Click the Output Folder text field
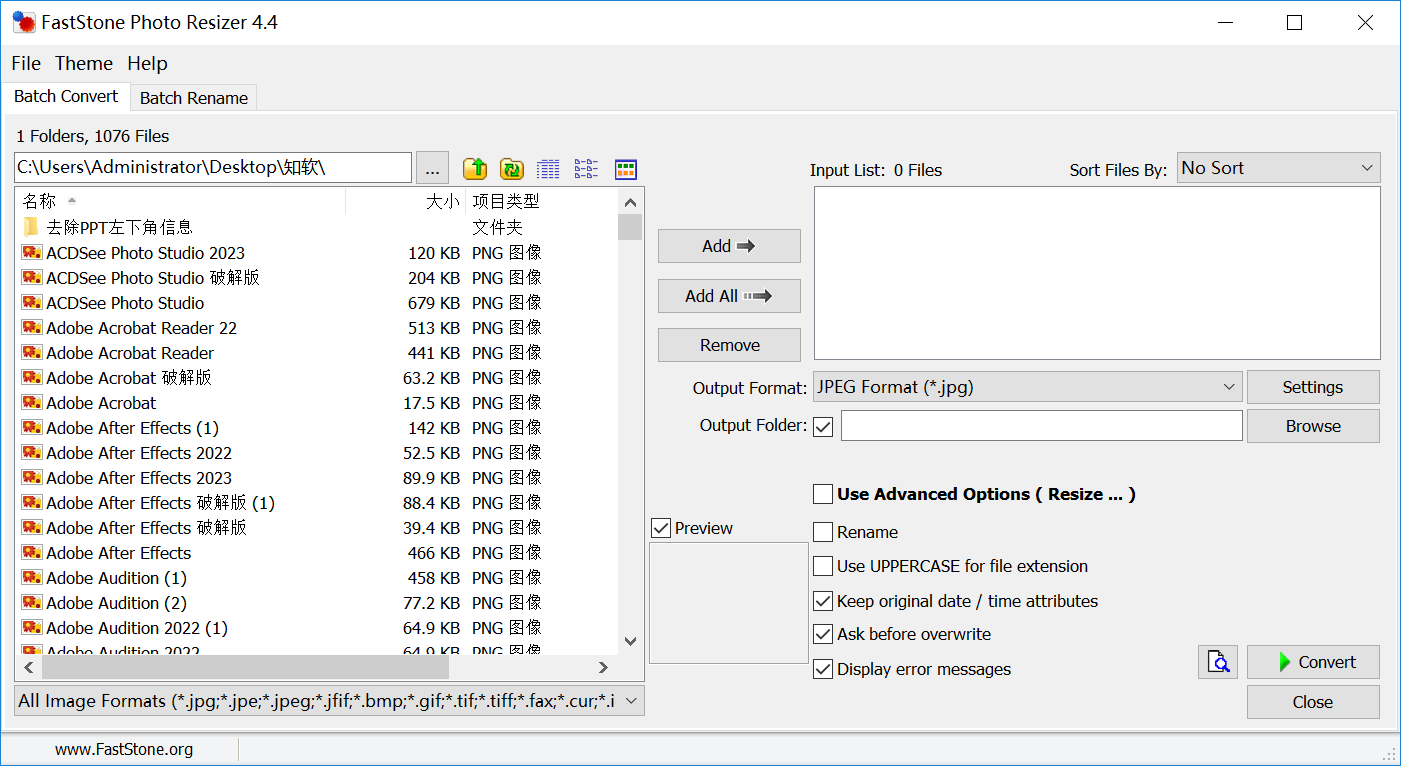The image size is (1401, 766). click(1042, 426)
